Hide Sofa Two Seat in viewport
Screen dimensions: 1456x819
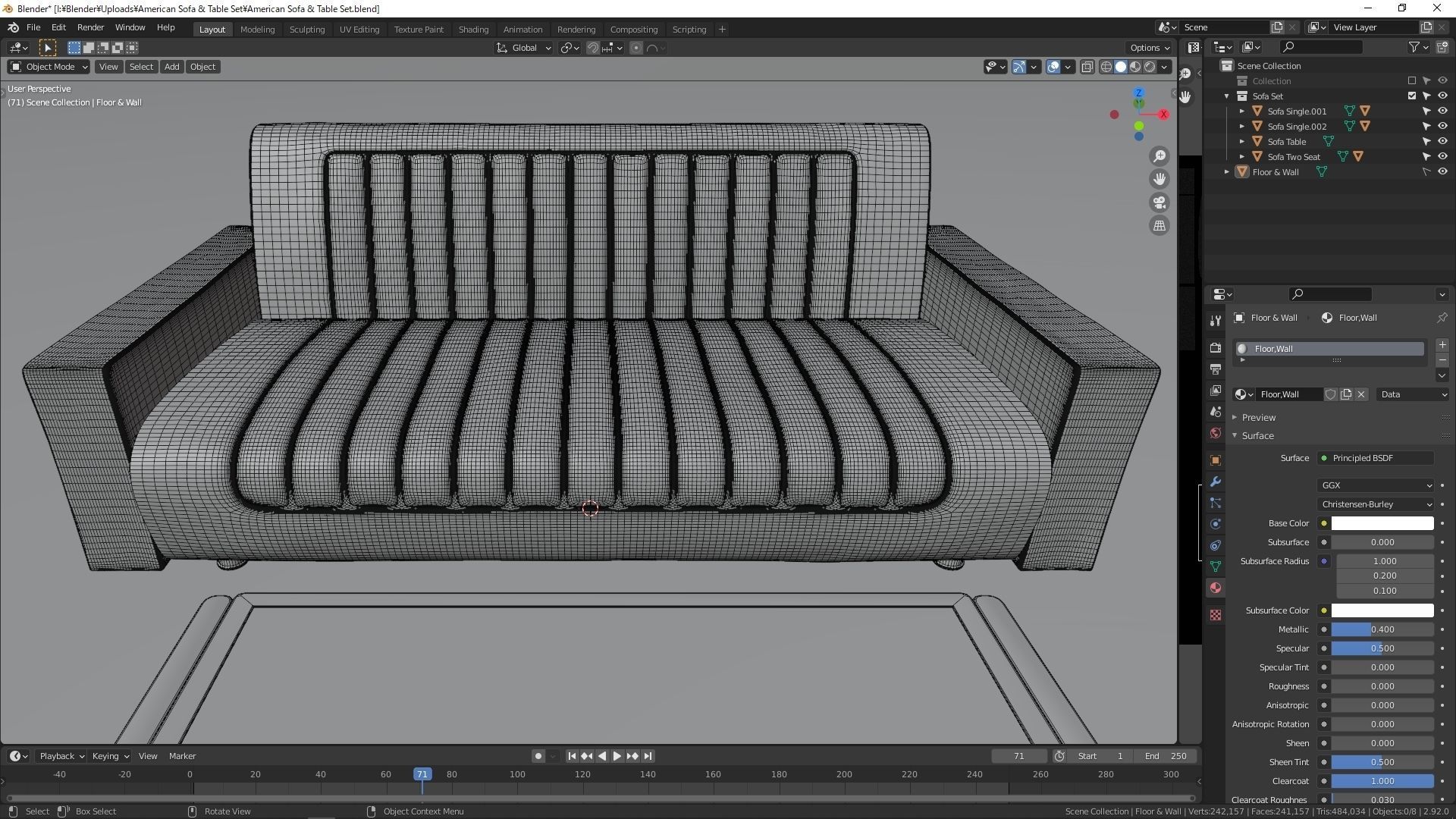[1442, 157]
